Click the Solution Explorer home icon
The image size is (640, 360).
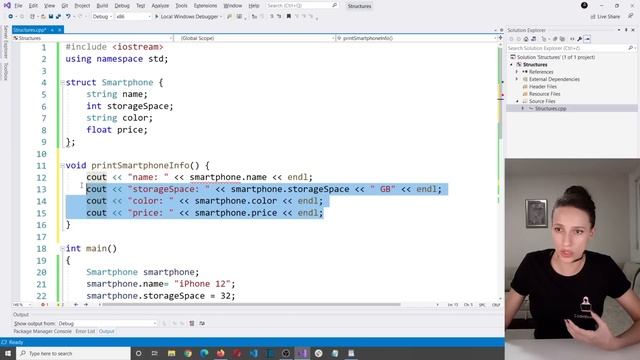click(x=526, y=39)
